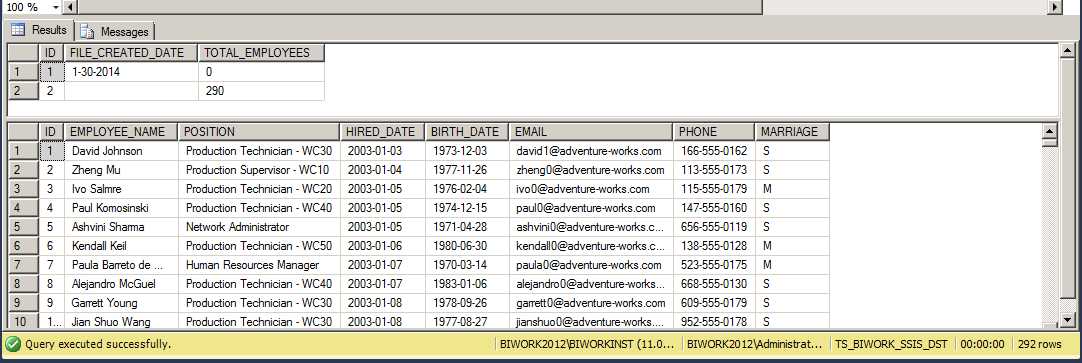The height and width of the screenshot is (363, 1082).
Task: Click the Human Resources Manager position cell
Action: 259,265
